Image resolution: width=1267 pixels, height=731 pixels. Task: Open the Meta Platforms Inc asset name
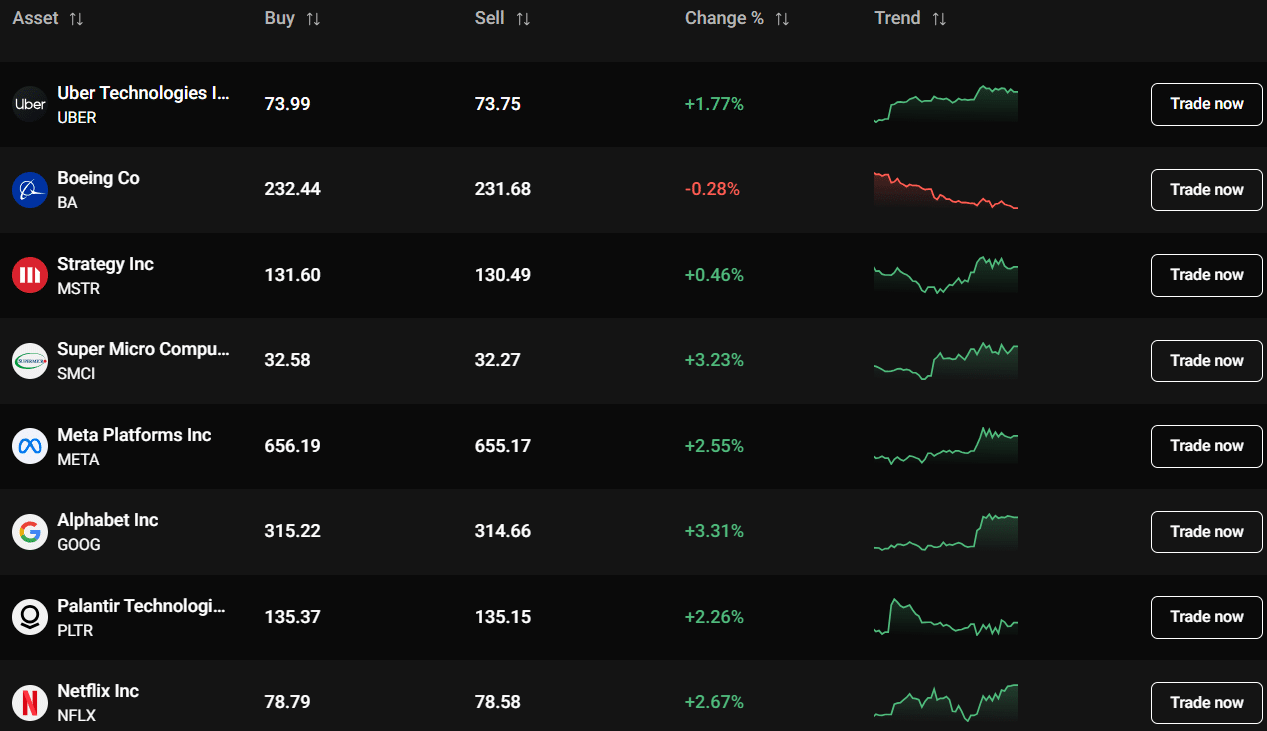[134, 435]
